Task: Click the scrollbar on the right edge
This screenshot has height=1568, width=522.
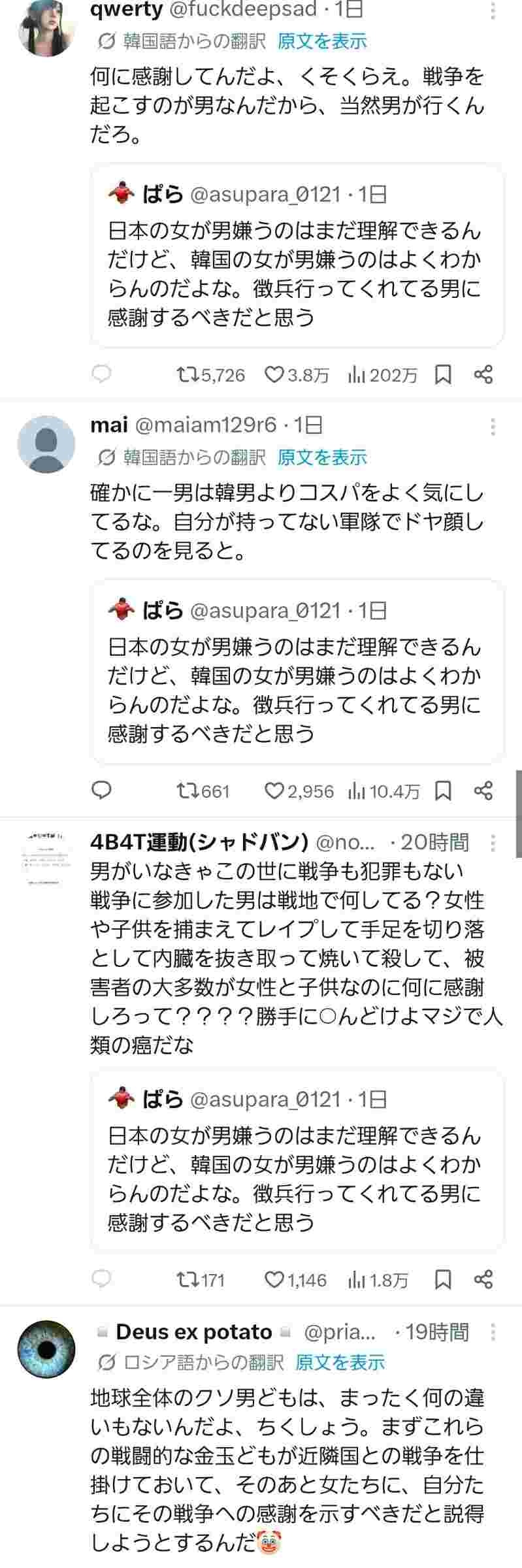Action: tap(519, 813)
